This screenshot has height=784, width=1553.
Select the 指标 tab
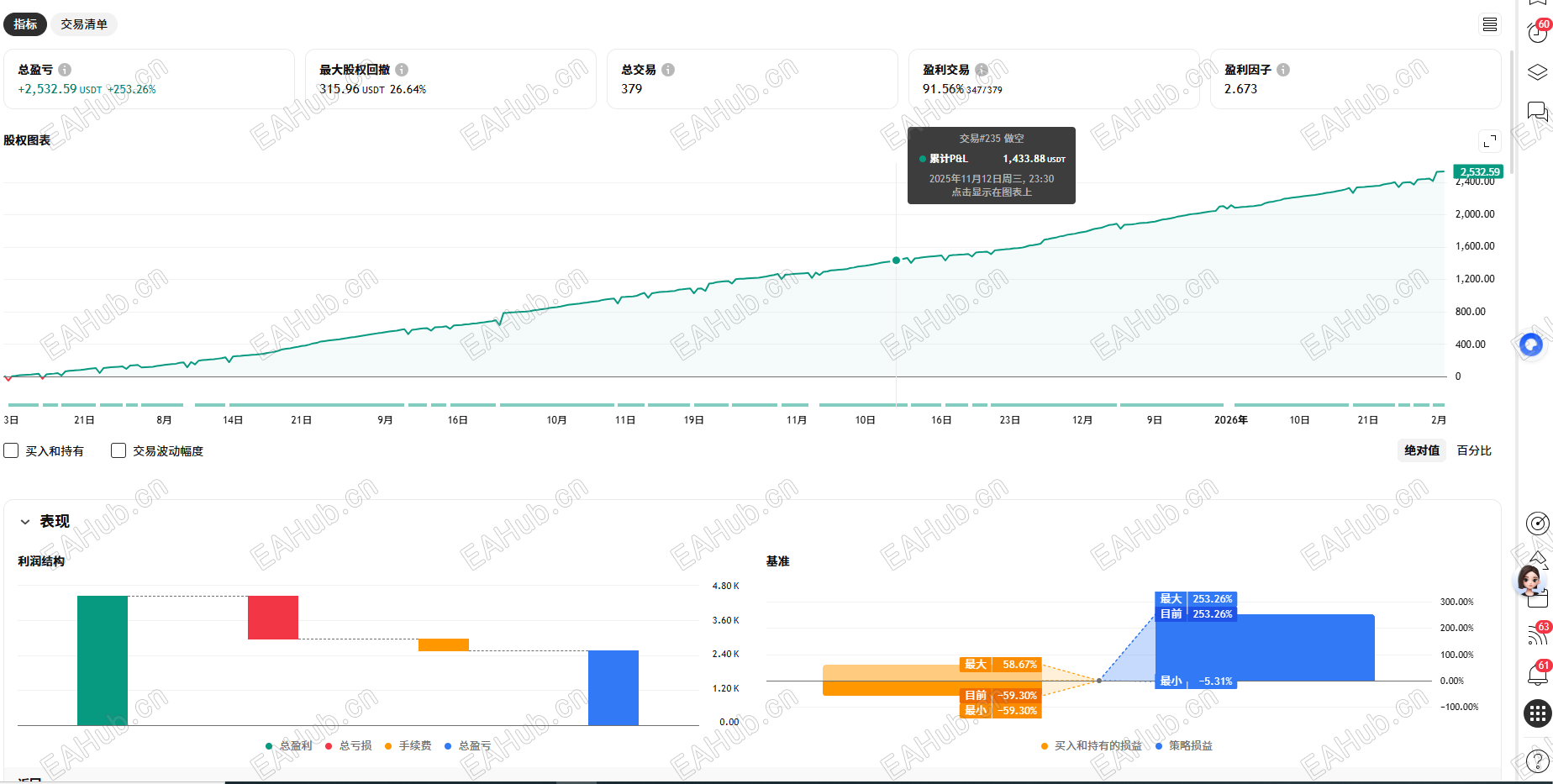coord(25,24)
